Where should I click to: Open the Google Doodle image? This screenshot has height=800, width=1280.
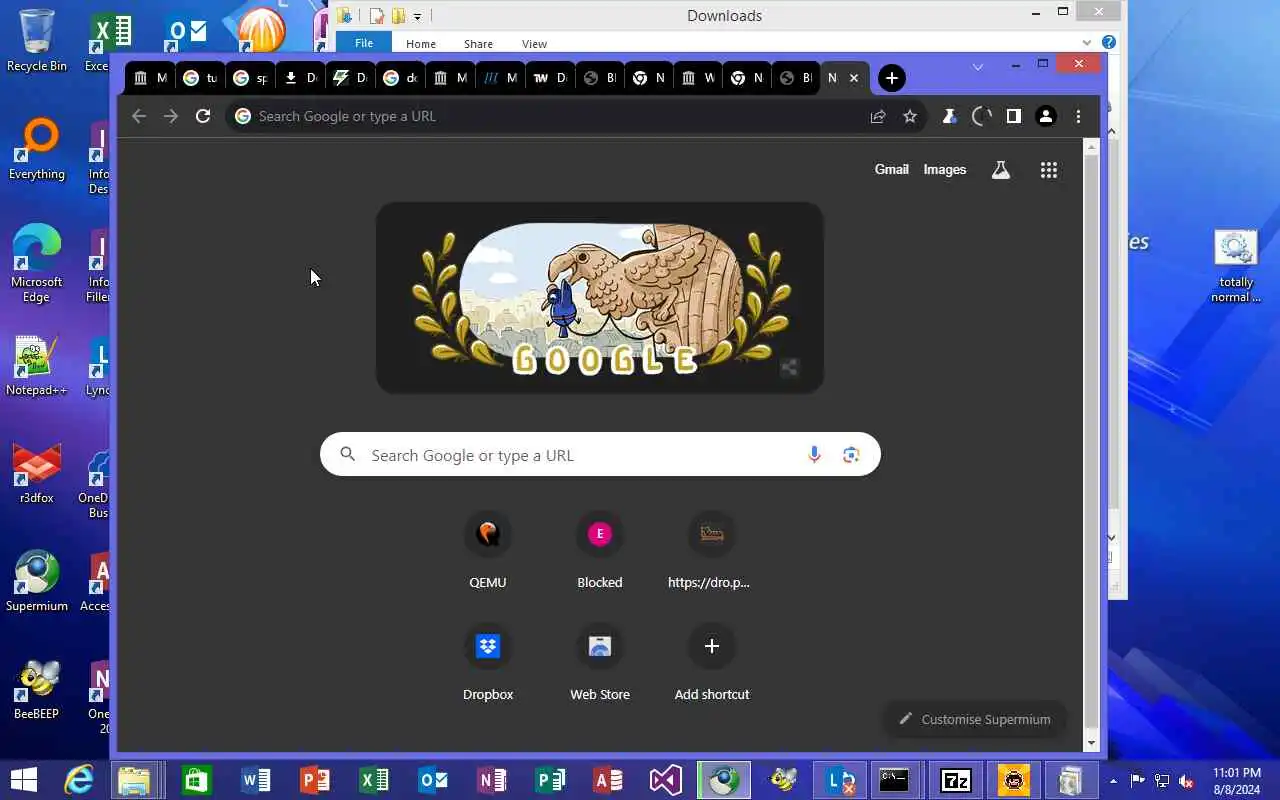tap(600, 297)
